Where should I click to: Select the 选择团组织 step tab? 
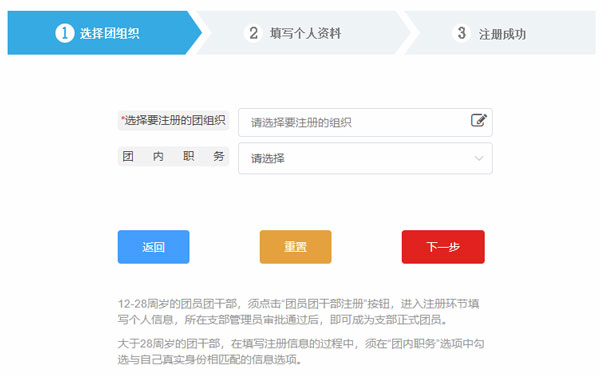tap(104, 33)
